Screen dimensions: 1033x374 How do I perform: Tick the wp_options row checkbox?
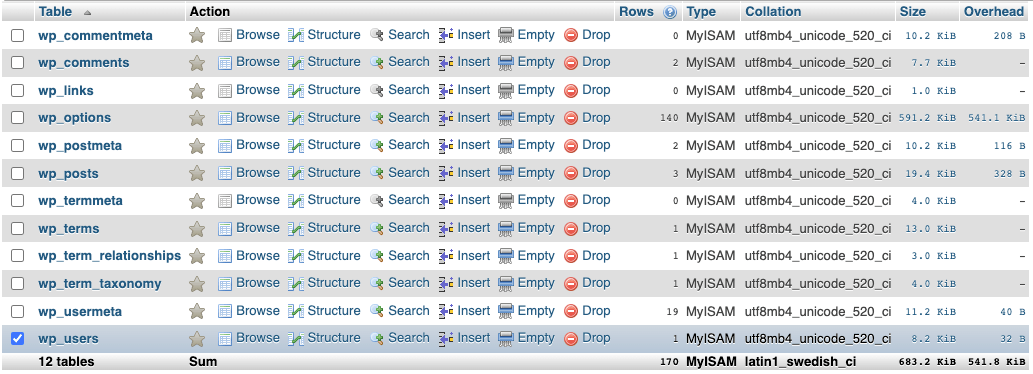[18, 118]
